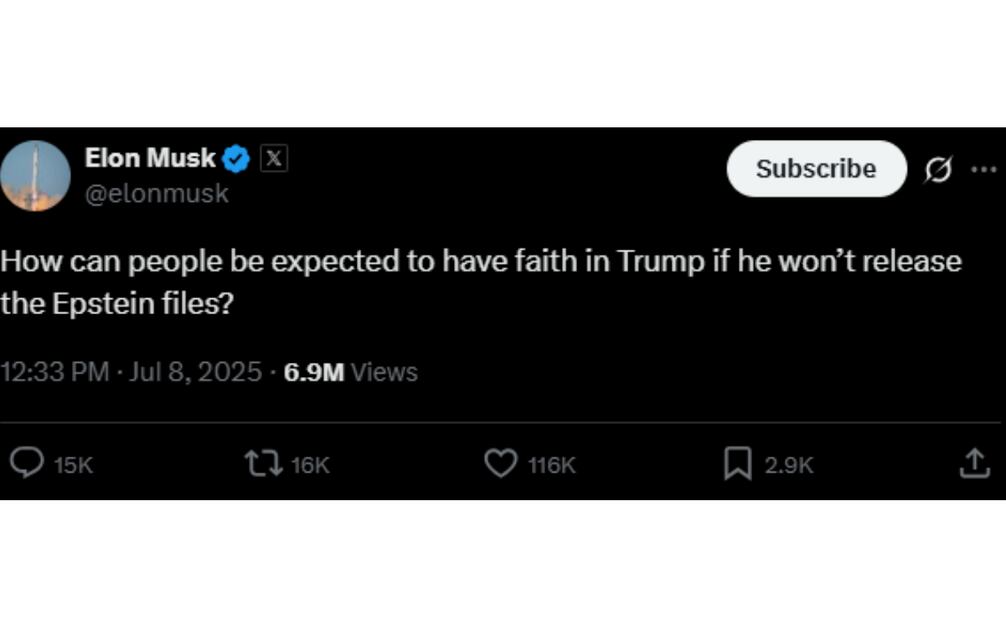Open the Elon Musk profile avatar

pyautogui.click(x=35, y=175)
